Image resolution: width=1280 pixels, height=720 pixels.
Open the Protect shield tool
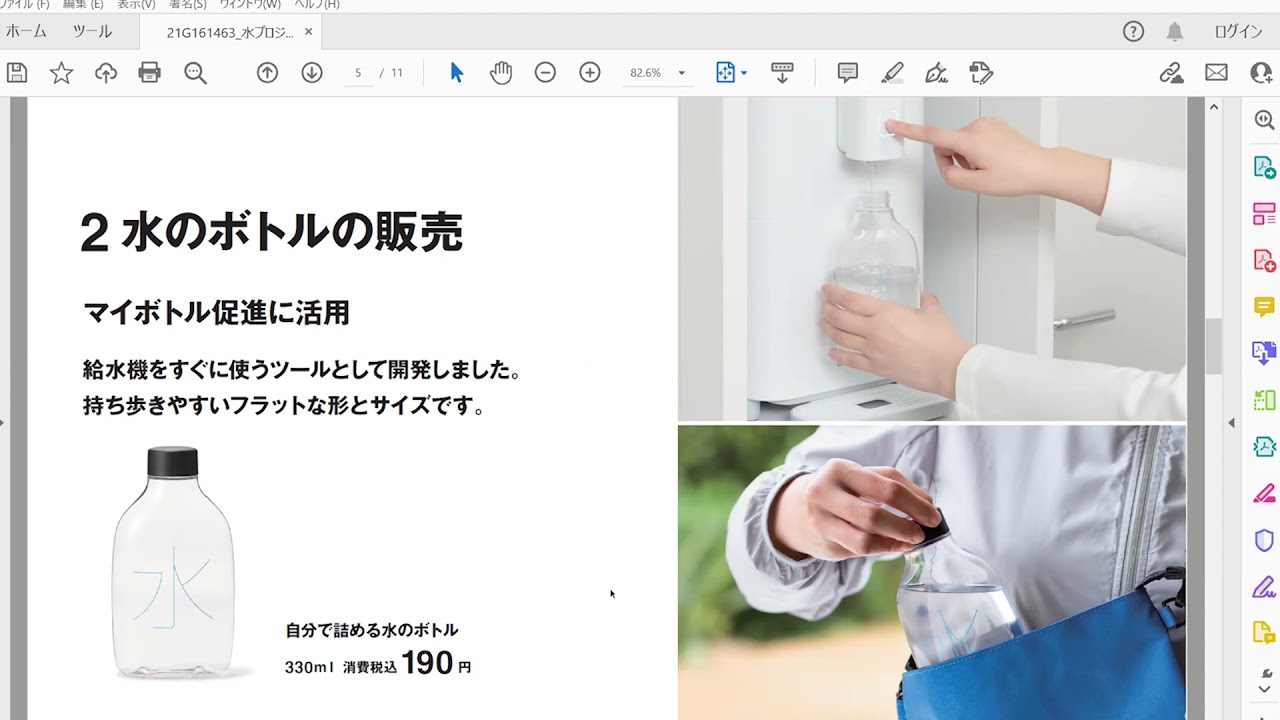1264,541
